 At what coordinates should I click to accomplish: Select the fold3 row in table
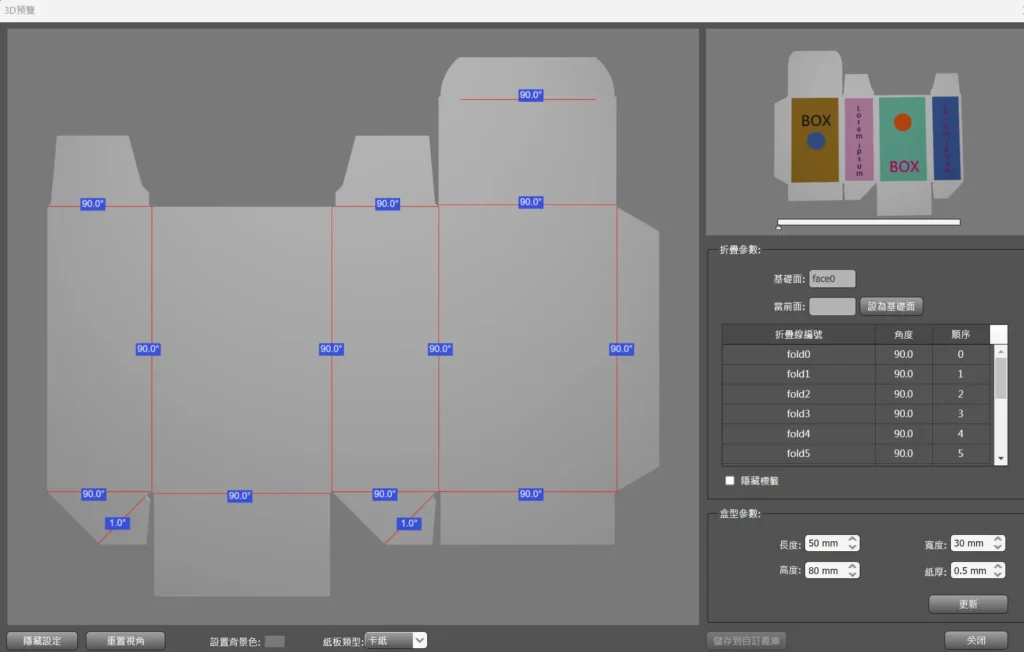[x=798, y=414]
